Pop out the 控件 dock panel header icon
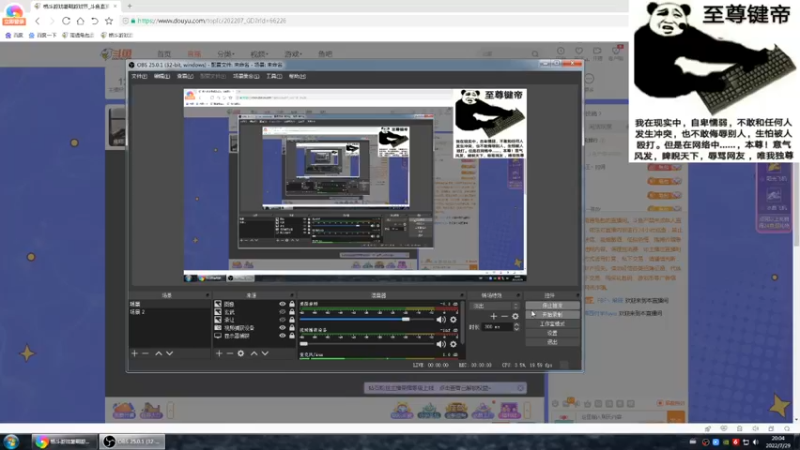The height and width of the screenshot is (450, 800). (x=577, y=295)
